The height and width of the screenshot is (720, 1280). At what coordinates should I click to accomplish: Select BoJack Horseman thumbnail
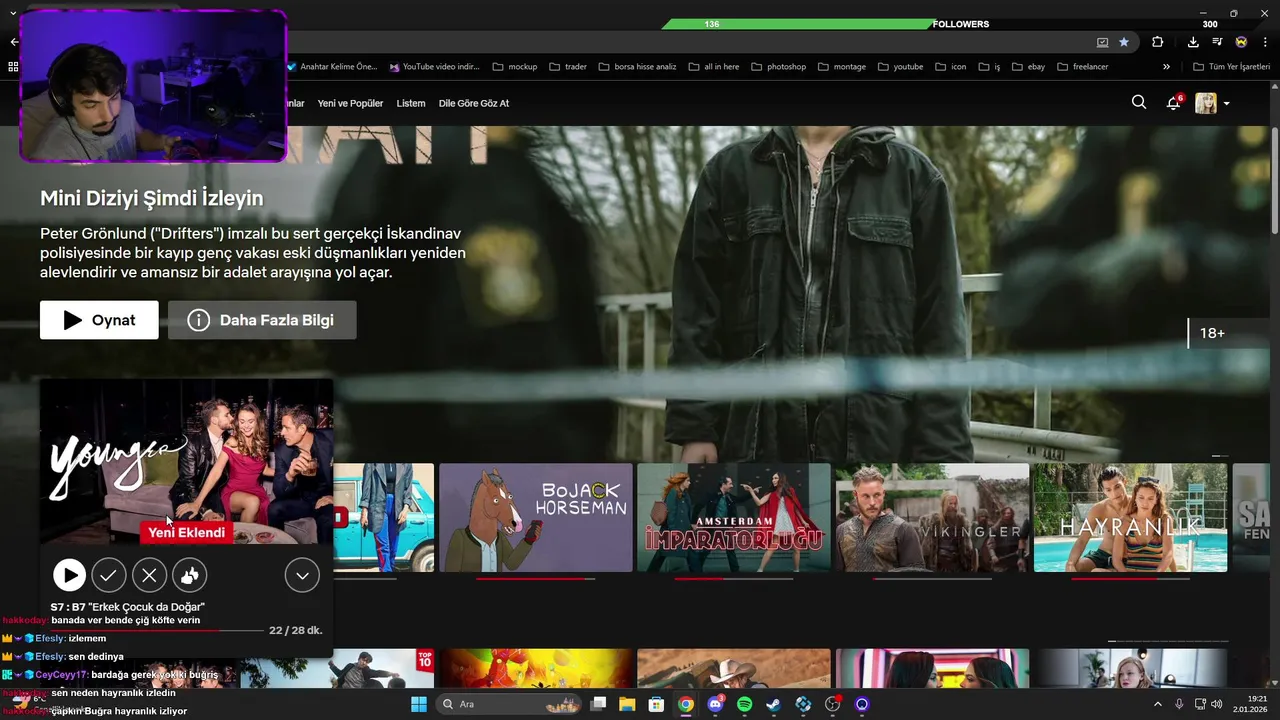(536, 517)
